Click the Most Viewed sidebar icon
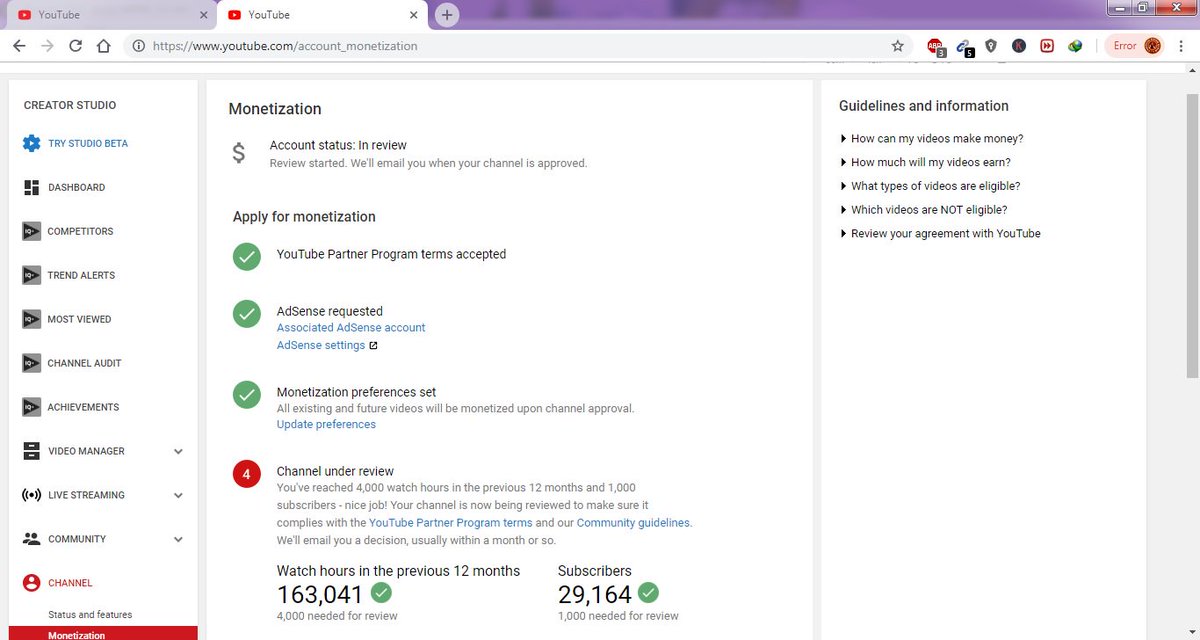1200x640 pixels. pyautogui.click(x=31, y=319)
